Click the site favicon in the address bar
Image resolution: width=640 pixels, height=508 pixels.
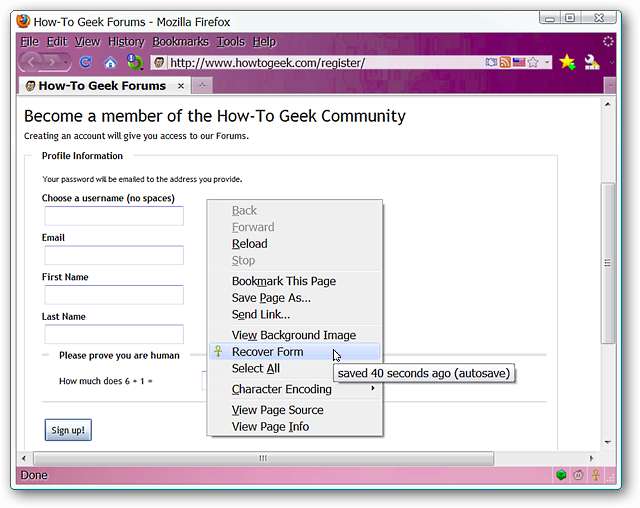(159, 62)
